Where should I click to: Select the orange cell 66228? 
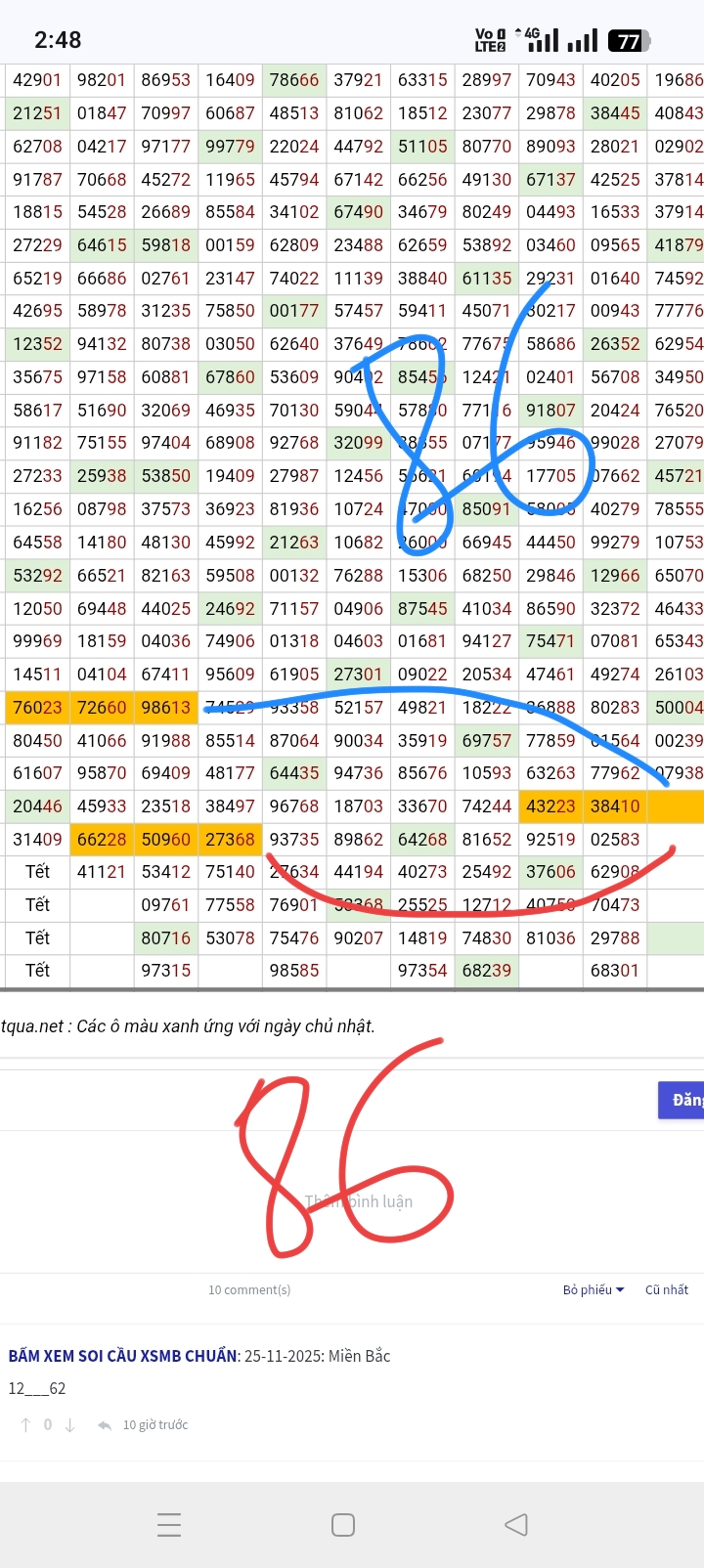(x=102, y=839)
